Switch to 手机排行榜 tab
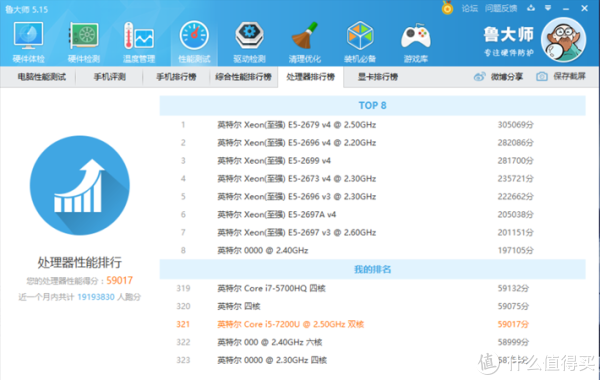This screenshot has height=380, width=600. point(176,77)
